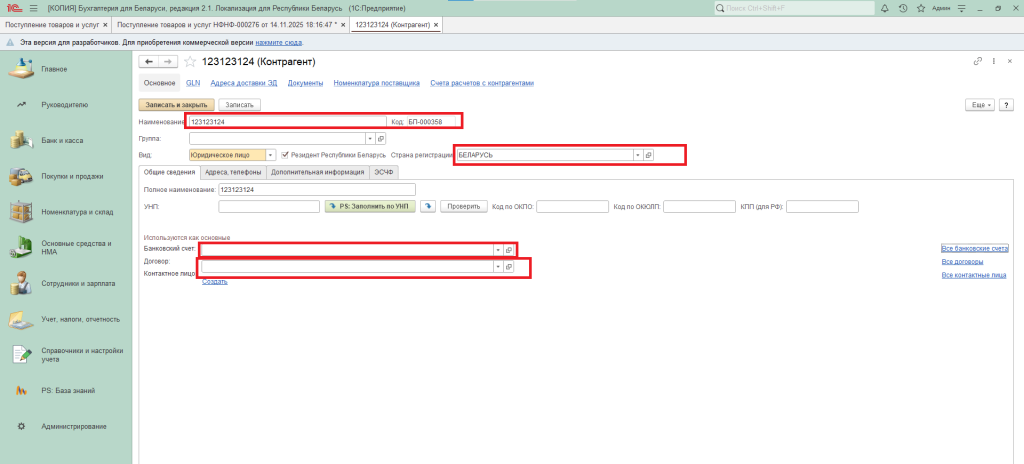Toggle Резидент Республики Беларусь checkbox
This screenshot has width=1024, height=464.
coord(285,155)
